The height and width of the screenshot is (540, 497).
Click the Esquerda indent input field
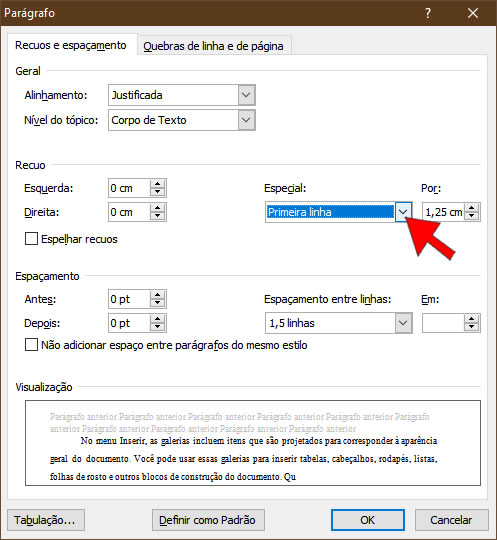tap(129, 188)
